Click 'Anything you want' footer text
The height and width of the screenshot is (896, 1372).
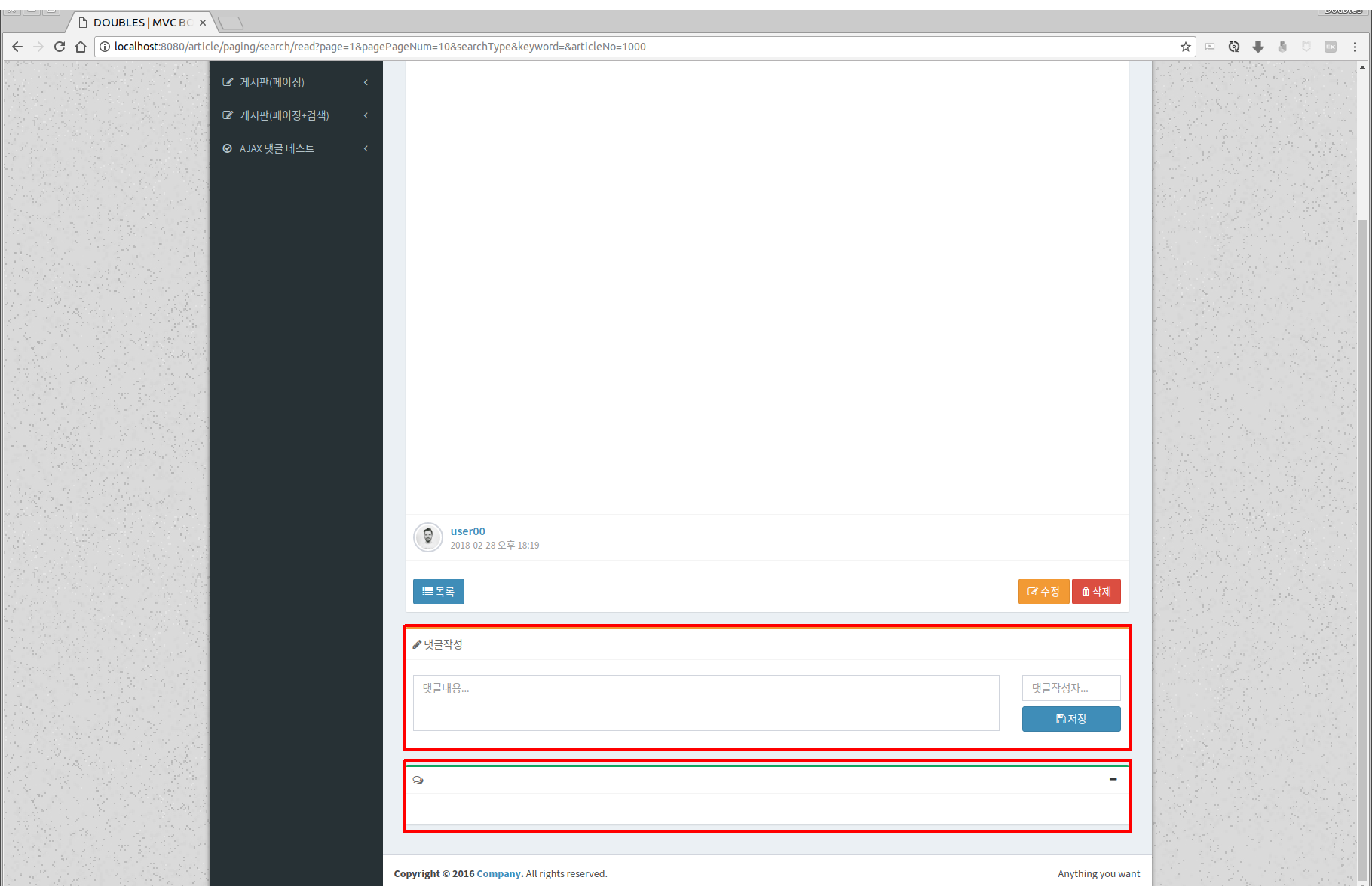[1098, 873]
